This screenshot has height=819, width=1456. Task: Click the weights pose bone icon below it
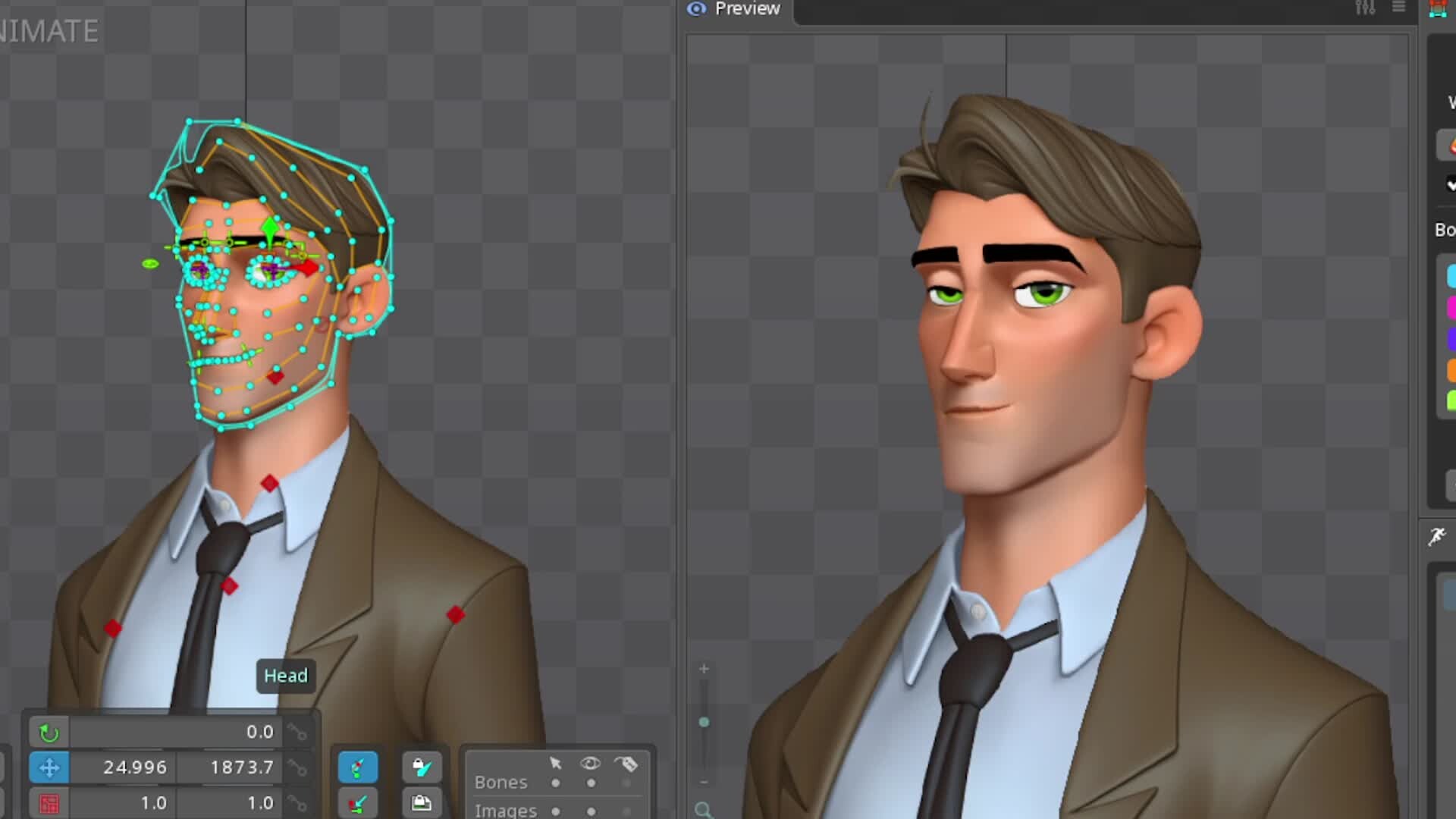359,802
